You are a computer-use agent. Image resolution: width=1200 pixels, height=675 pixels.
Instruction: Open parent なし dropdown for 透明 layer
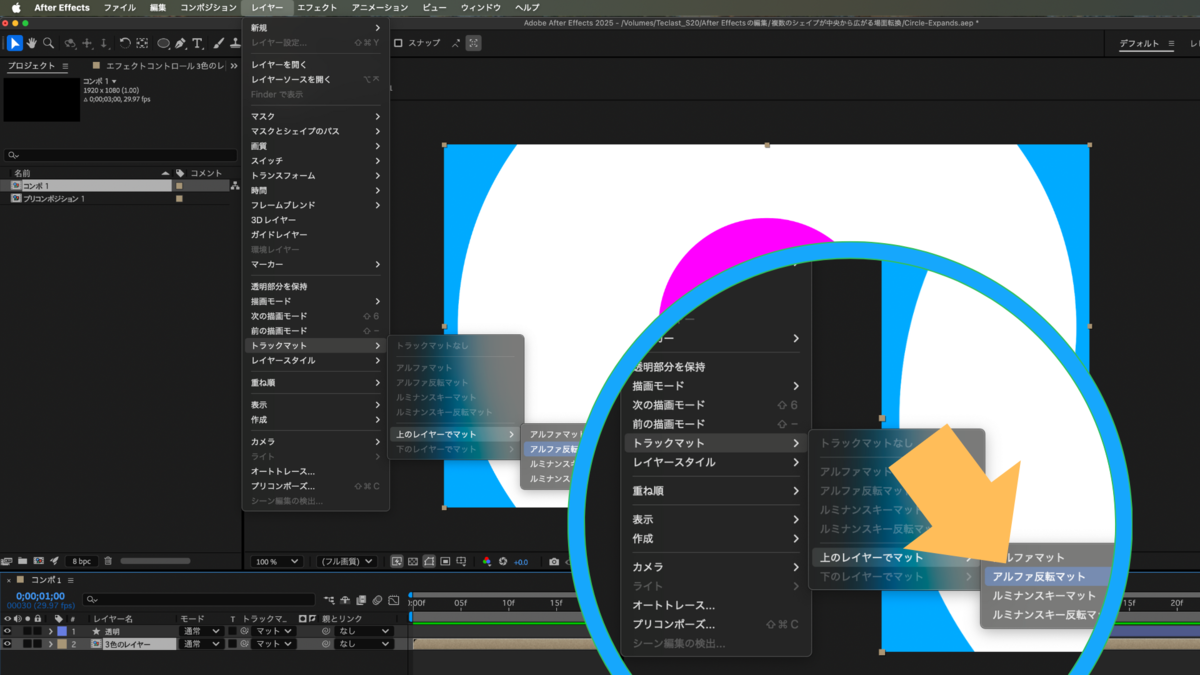click(x=363, y=631)
